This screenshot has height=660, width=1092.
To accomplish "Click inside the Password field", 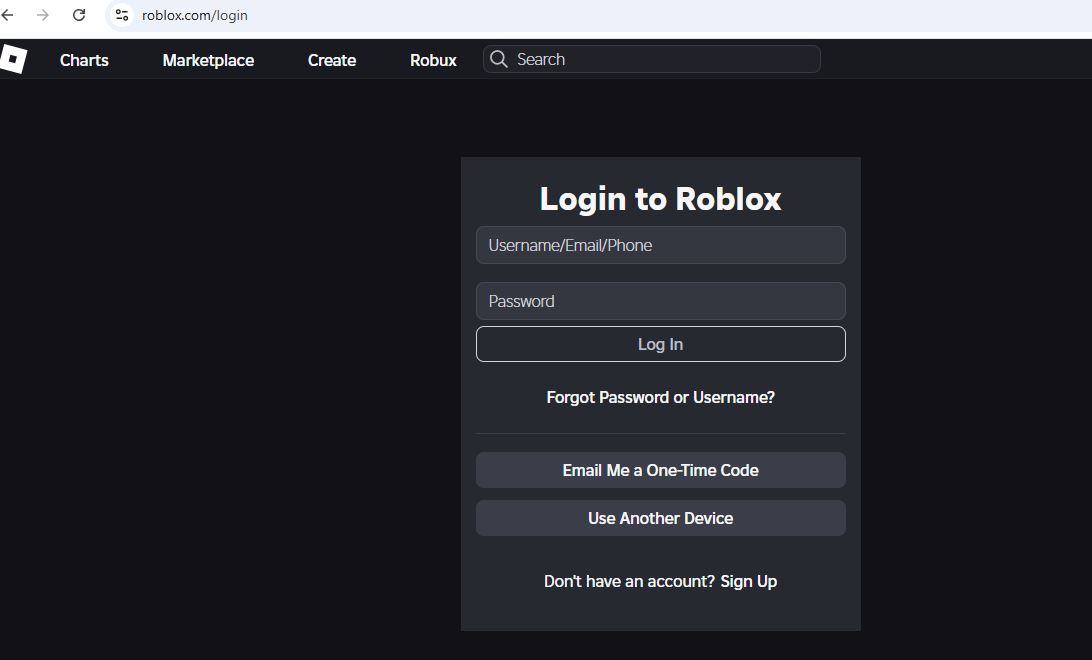I will (660, 301).
